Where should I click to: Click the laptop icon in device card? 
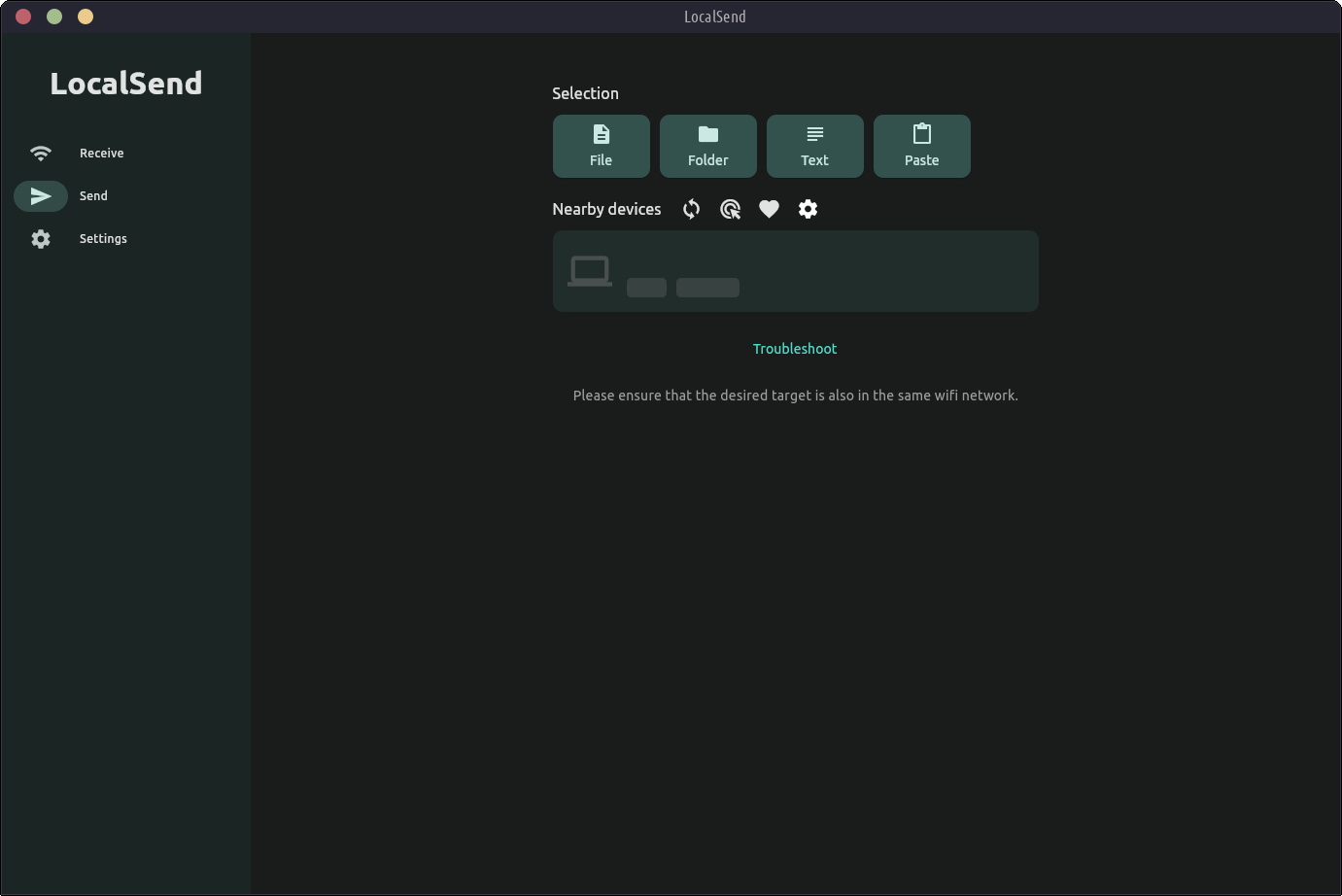pos(590,271)
